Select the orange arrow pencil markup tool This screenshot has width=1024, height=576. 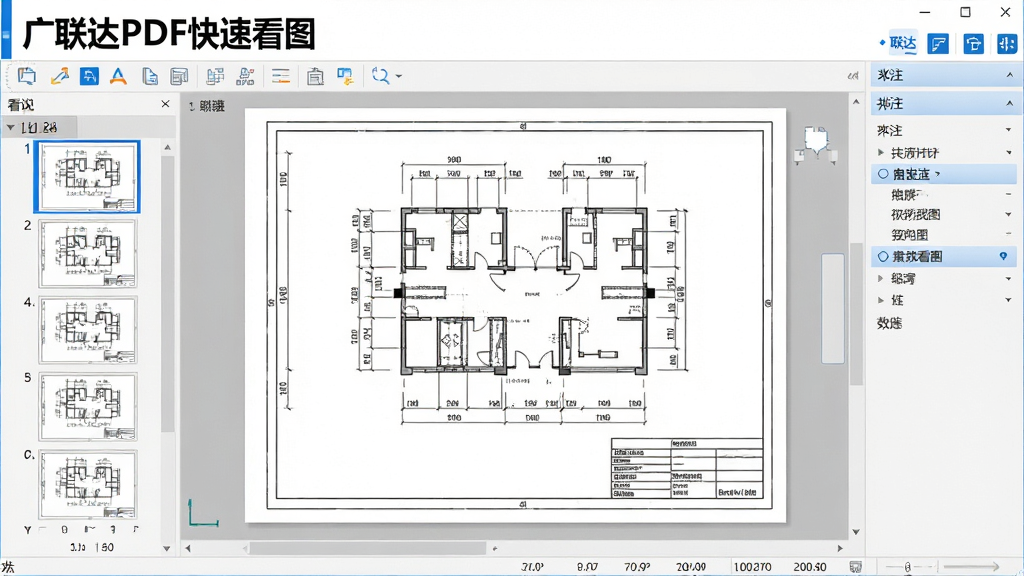click(x=59, y=76)
